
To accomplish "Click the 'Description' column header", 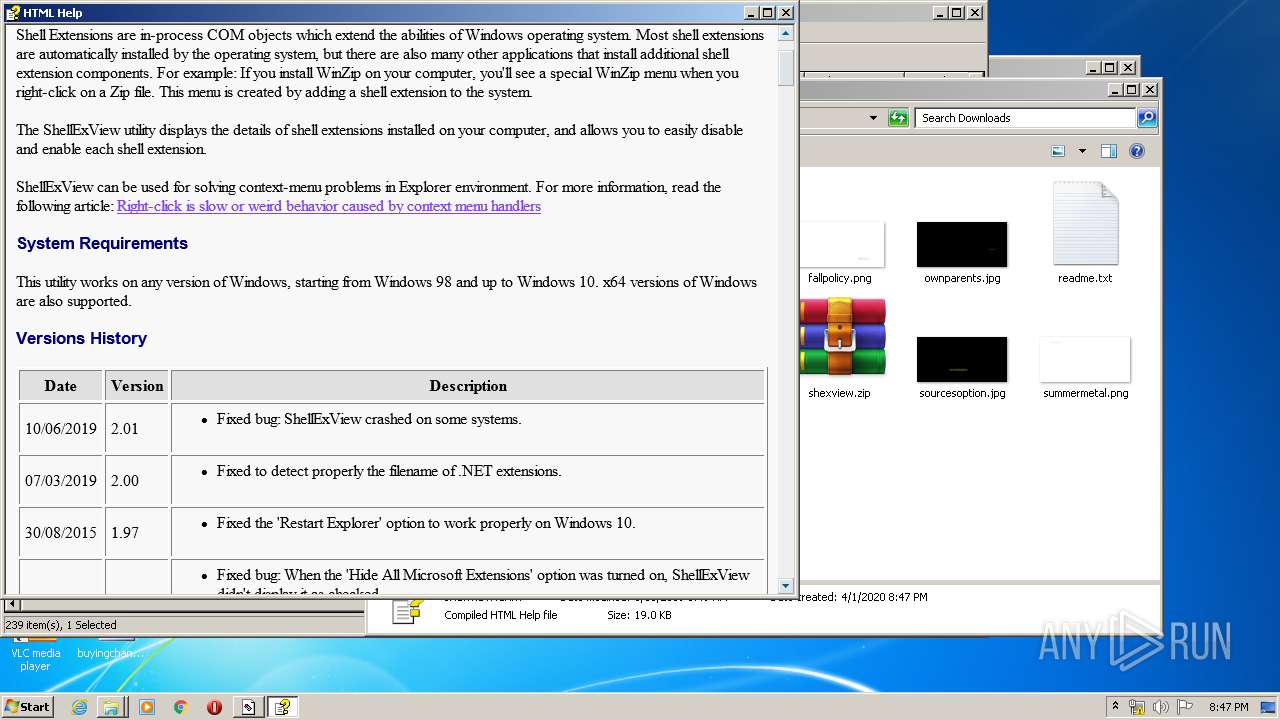I will (x=468, y=386).
